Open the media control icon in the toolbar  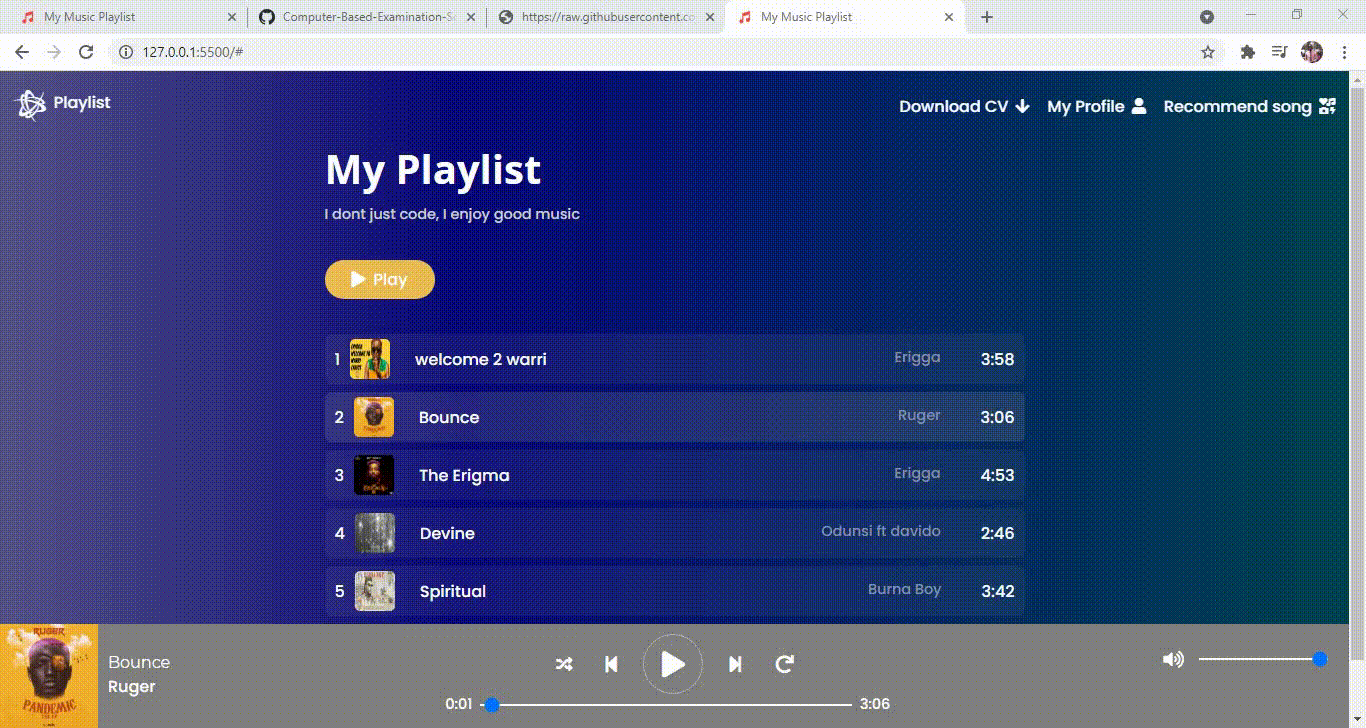tap(1279, 52)
